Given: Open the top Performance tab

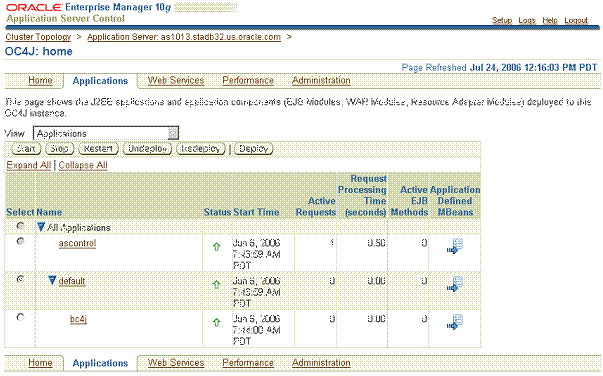Looking at the screenshot, I should [x=248, y=80].
